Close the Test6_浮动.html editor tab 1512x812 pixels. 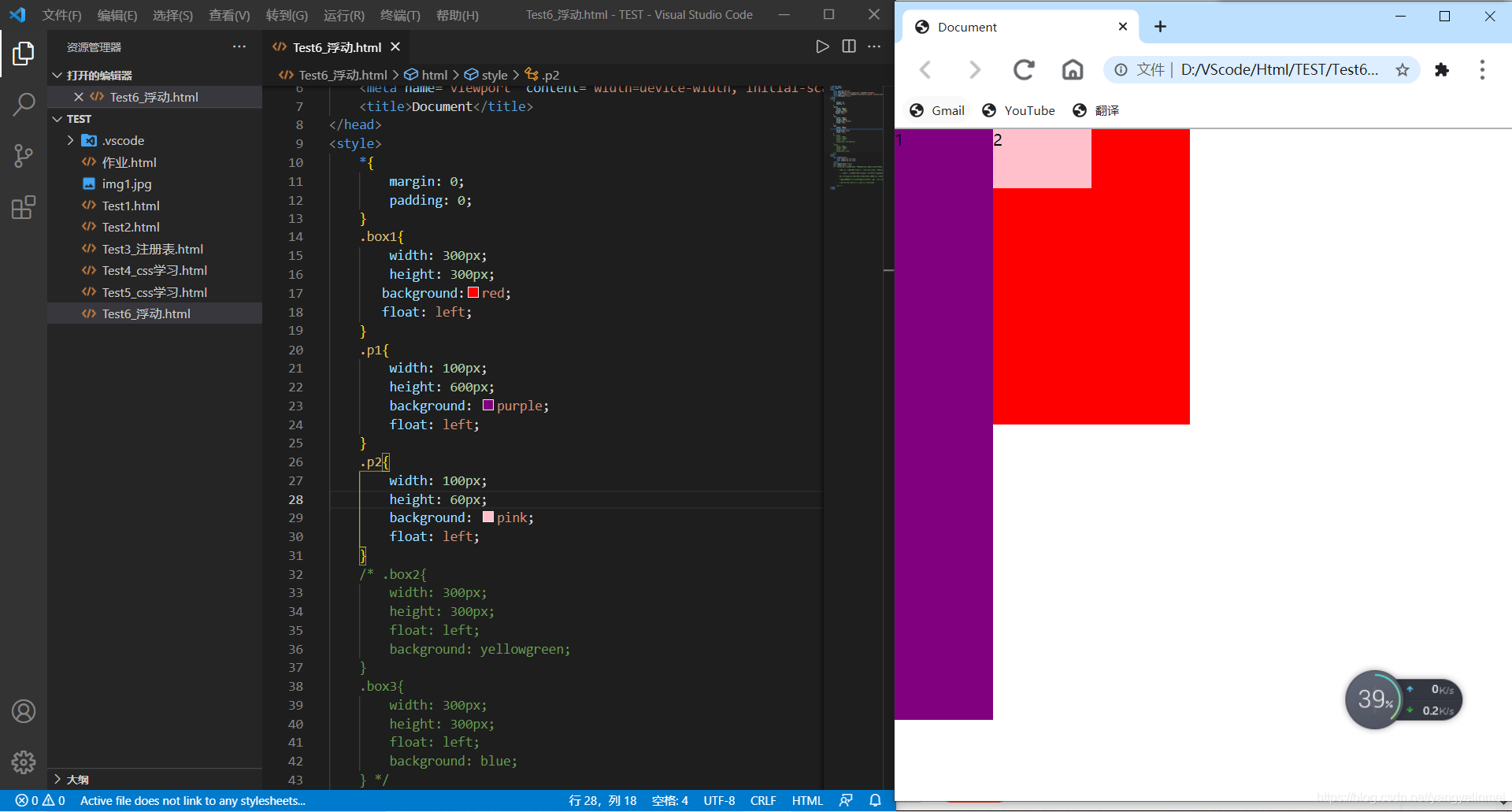point(395,47)
